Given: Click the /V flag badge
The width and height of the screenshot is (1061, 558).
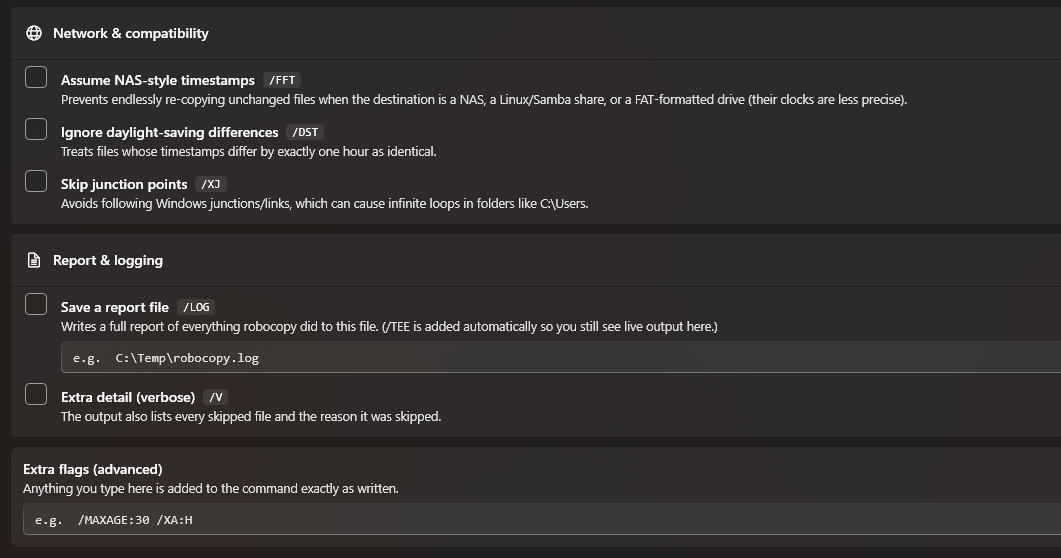Looking at the screenshot, I should pos(216,397).
